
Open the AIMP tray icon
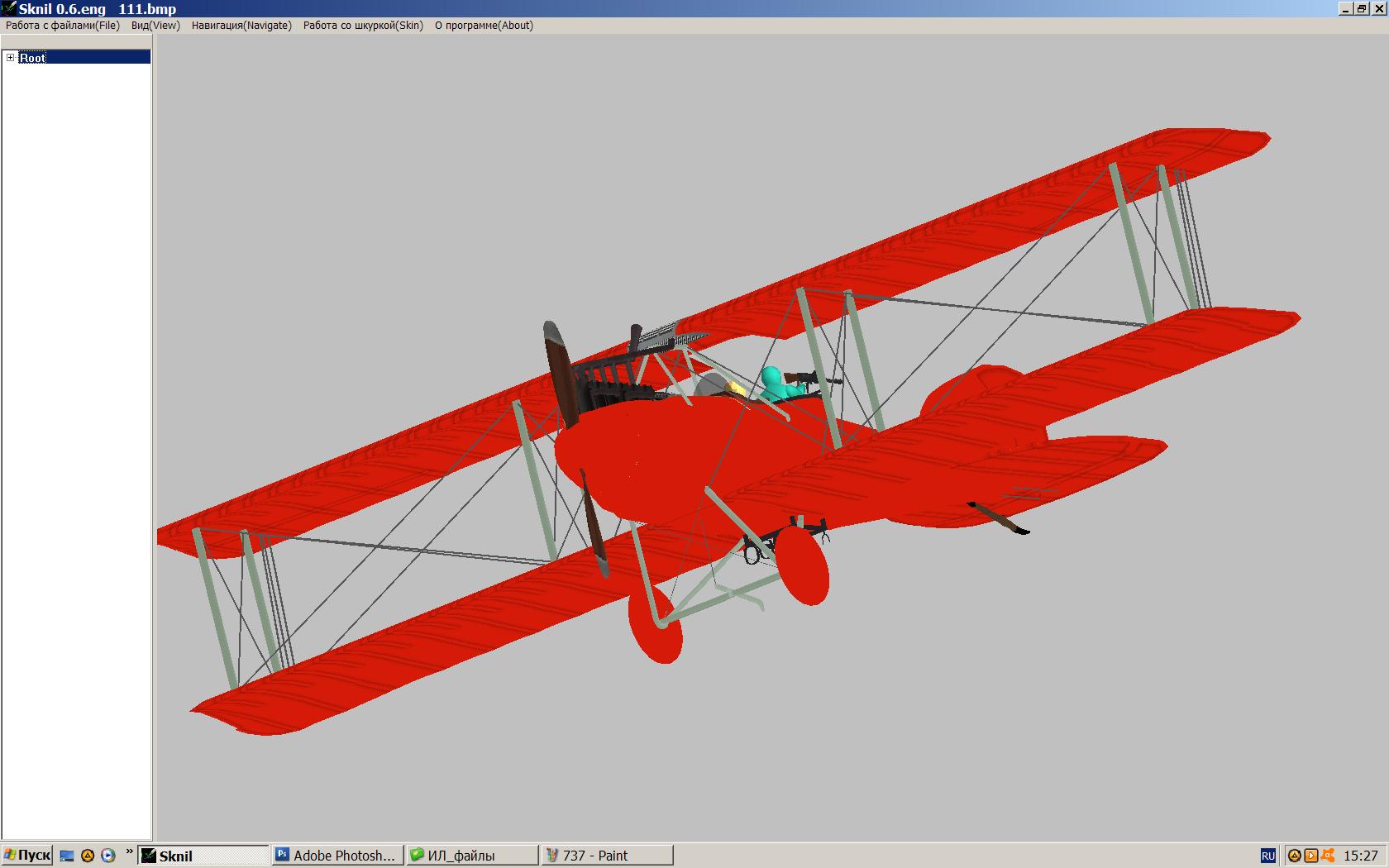click(x=1295, y=856)
